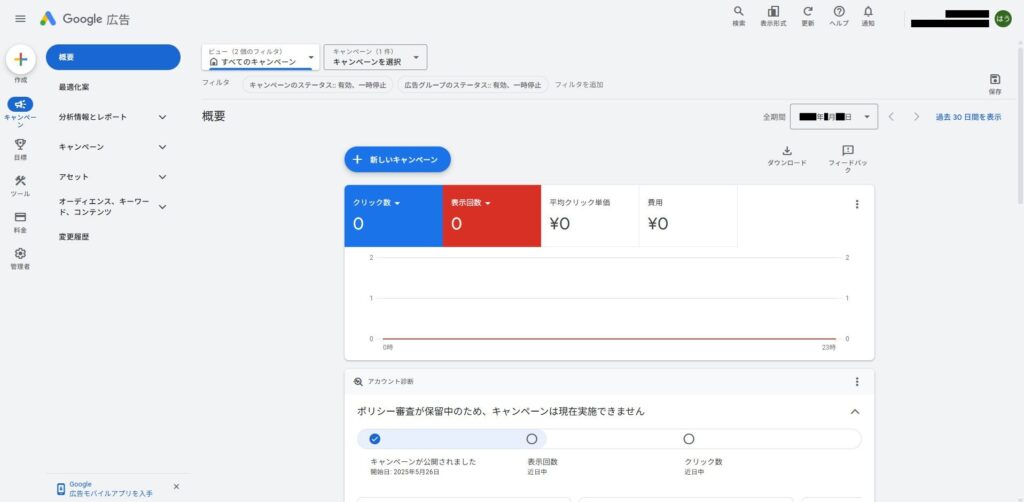The height and width of the screenshot is (502, 1024).
Task: Open the date range dropdown
Action: click(x=834, y=117)
